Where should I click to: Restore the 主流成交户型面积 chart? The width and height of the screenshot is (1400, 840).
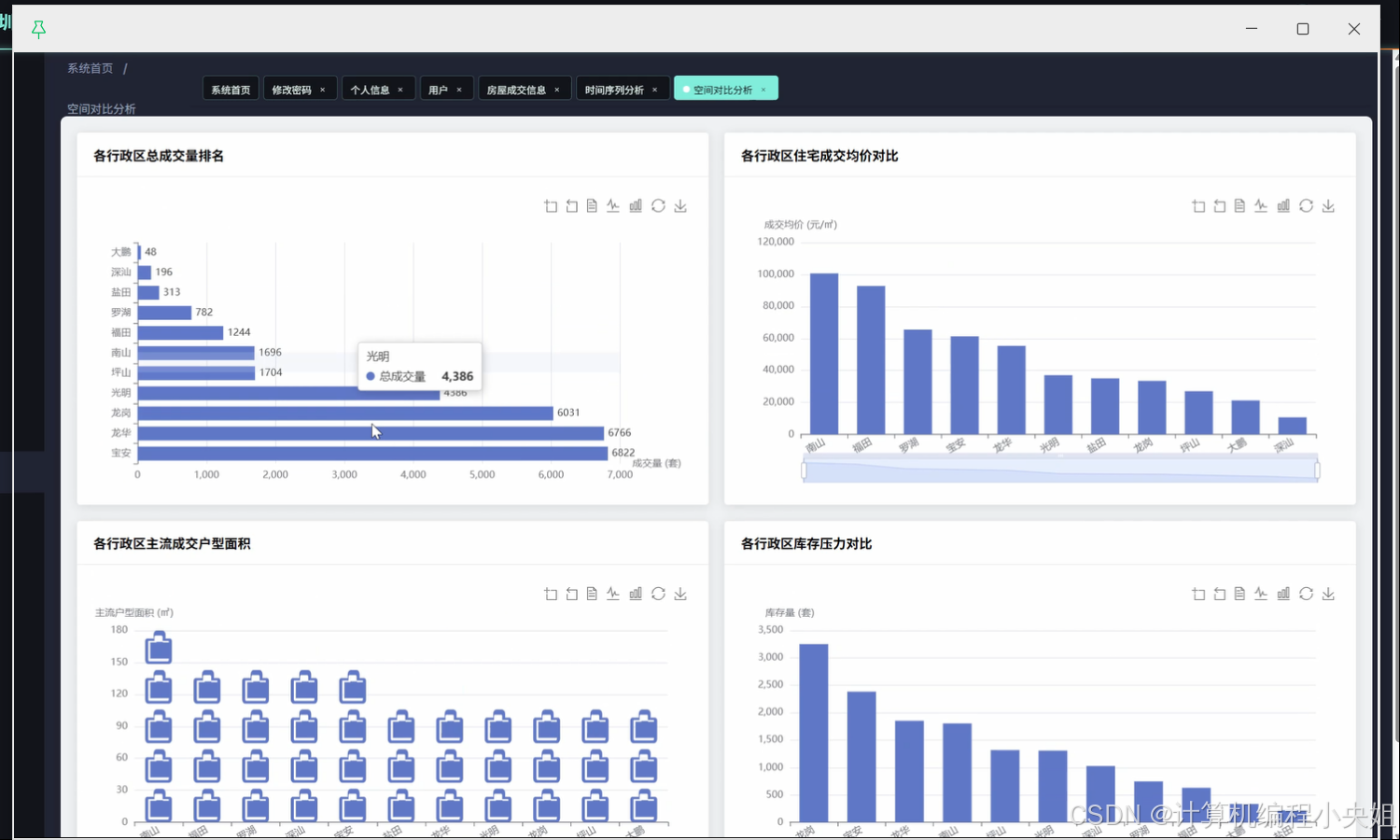[x=658, y=594]
